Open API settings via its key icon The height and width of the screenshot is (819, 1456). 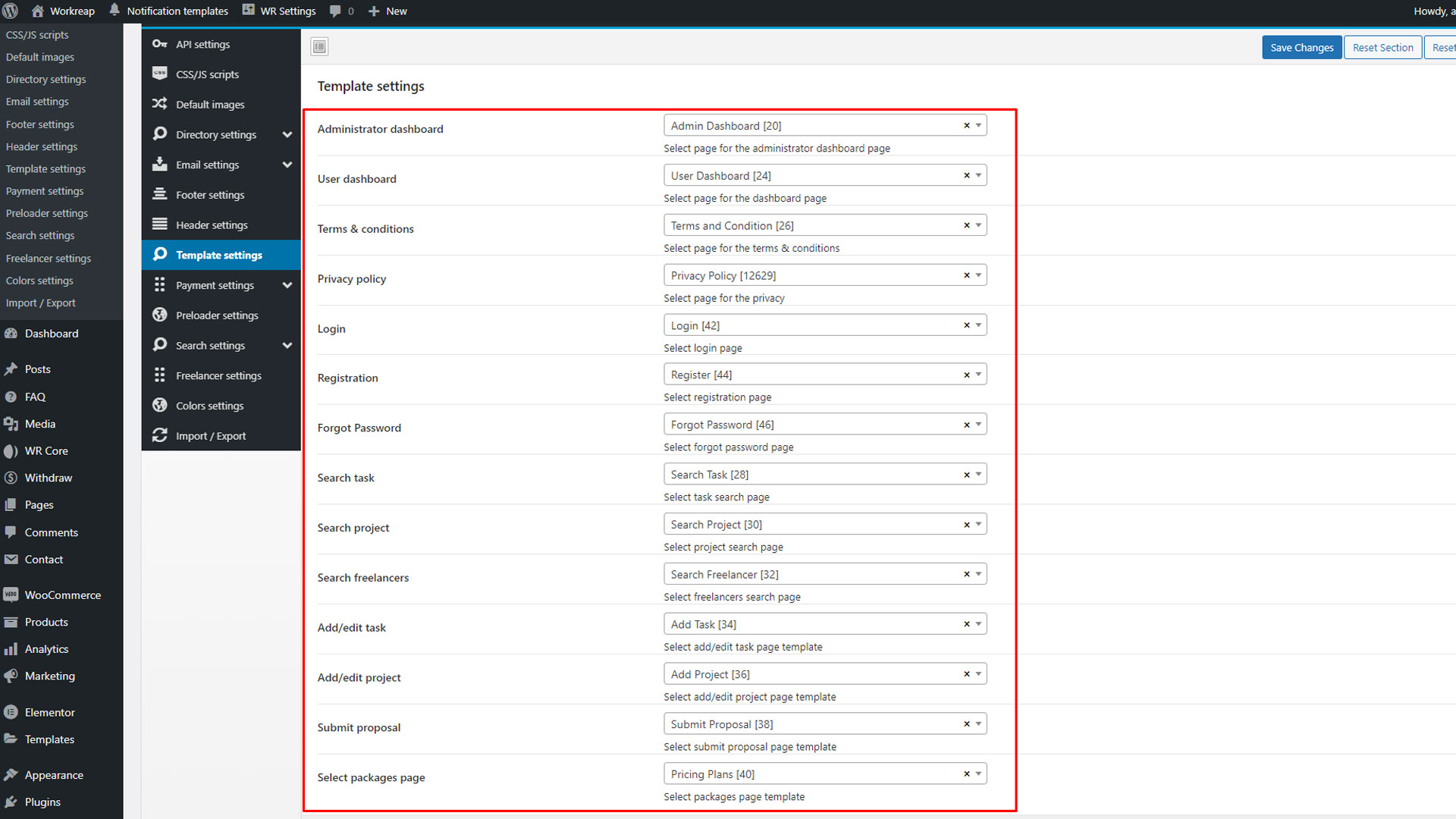159,44
